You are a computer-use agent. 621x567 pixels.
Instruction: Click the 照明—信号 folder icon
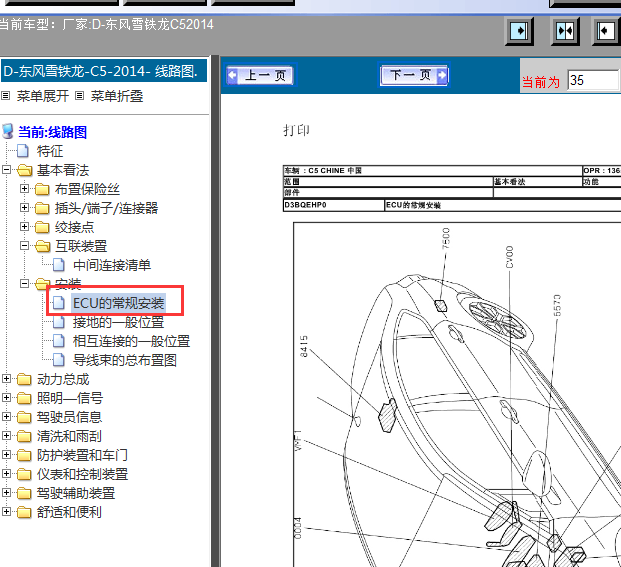click(24, 398)
